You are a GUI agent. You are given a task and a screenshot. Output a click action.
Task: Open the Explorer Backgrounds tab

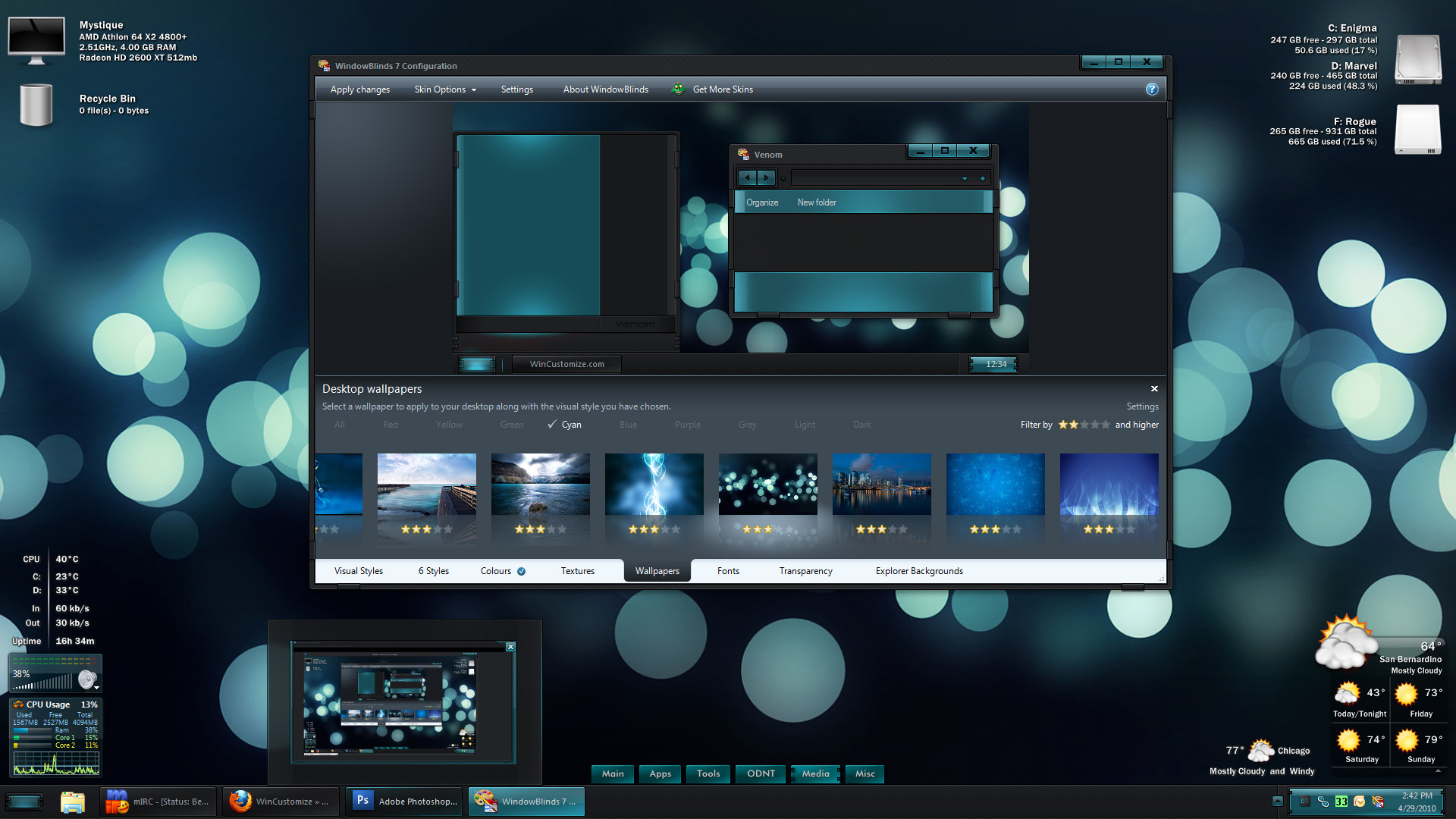(x=919, y=571)
